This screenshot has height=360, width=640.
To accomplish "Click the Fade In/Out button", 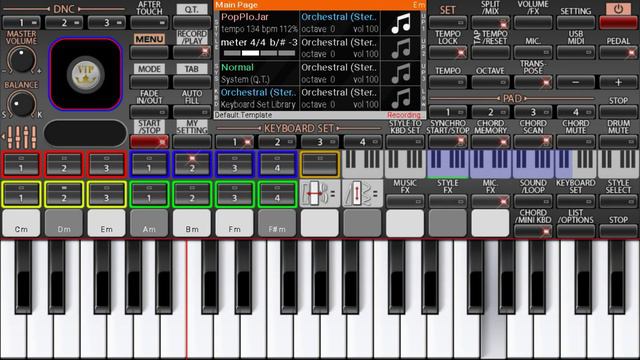I will click(x=149, y=111).
